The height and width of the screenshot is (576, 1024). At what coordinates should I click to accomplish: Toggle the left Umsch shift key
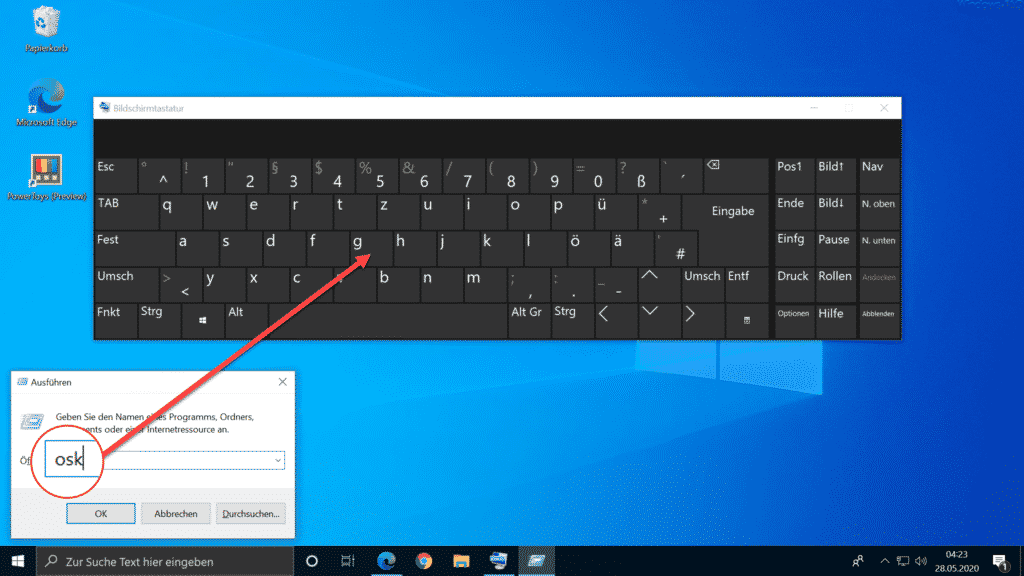(x=126, y=283)
